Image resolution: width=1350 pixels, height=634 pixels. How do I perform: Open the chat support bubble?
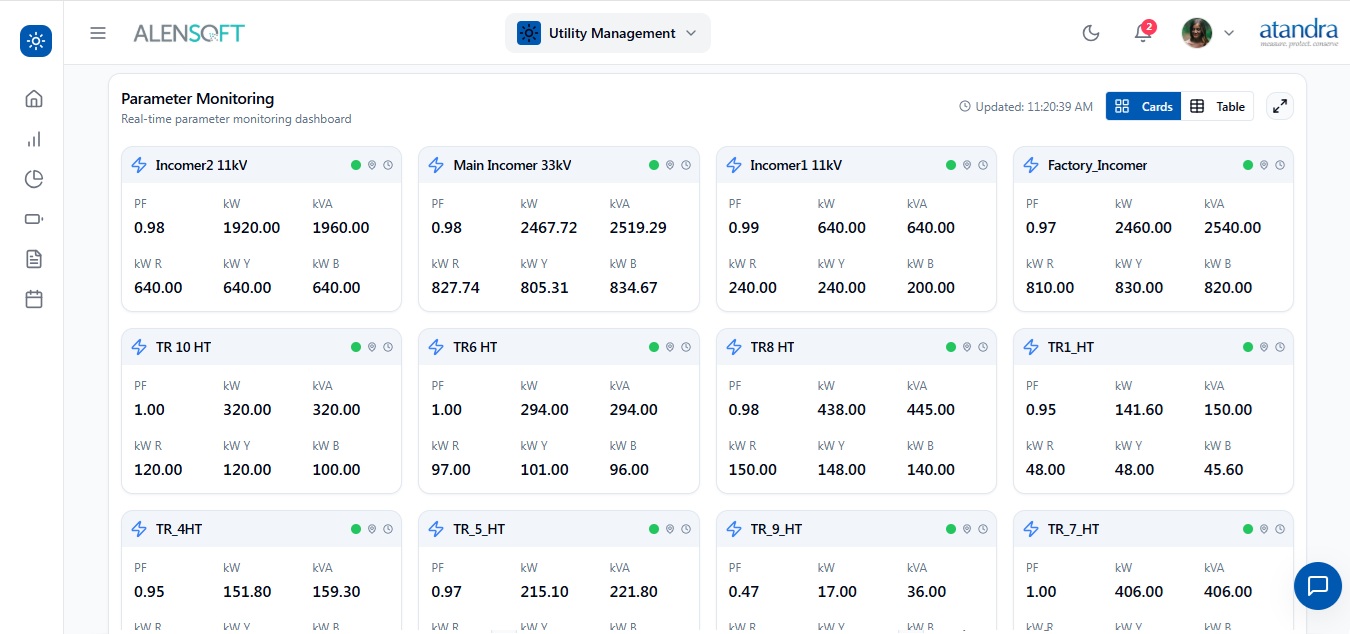[1317, 585]
